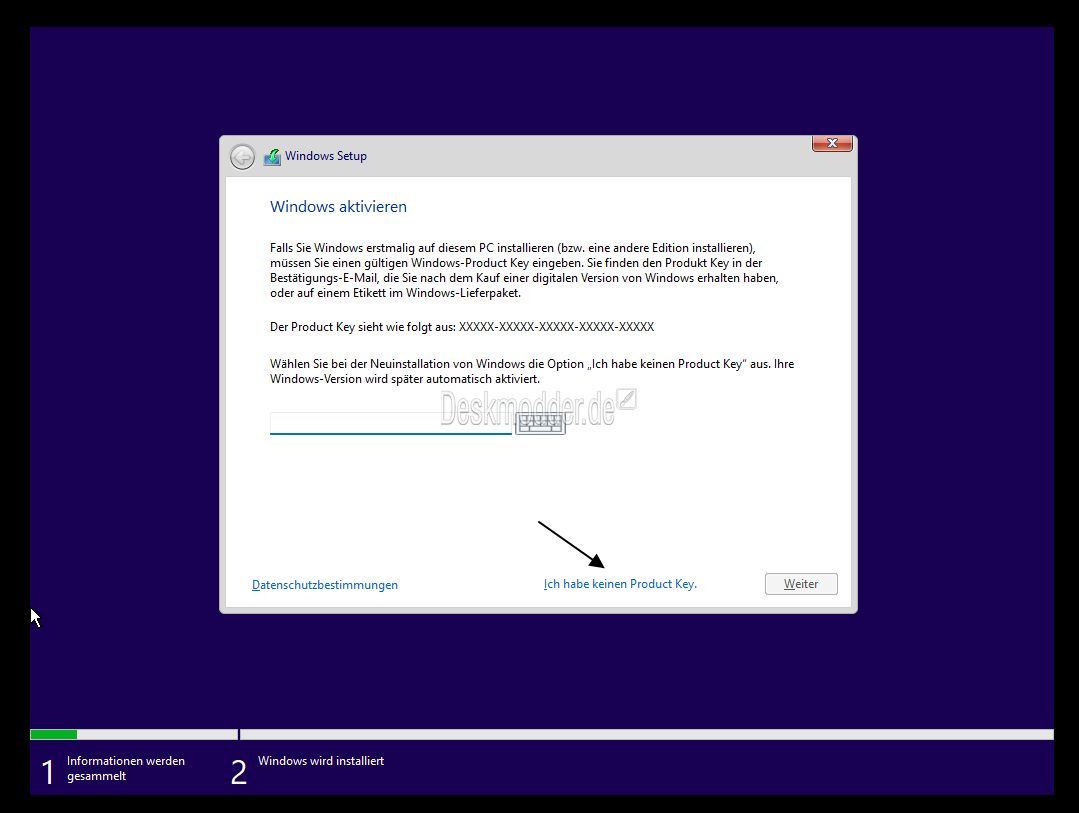Close the Windows Setup dialog
The image size is (1079, 813).
[832, 143]
